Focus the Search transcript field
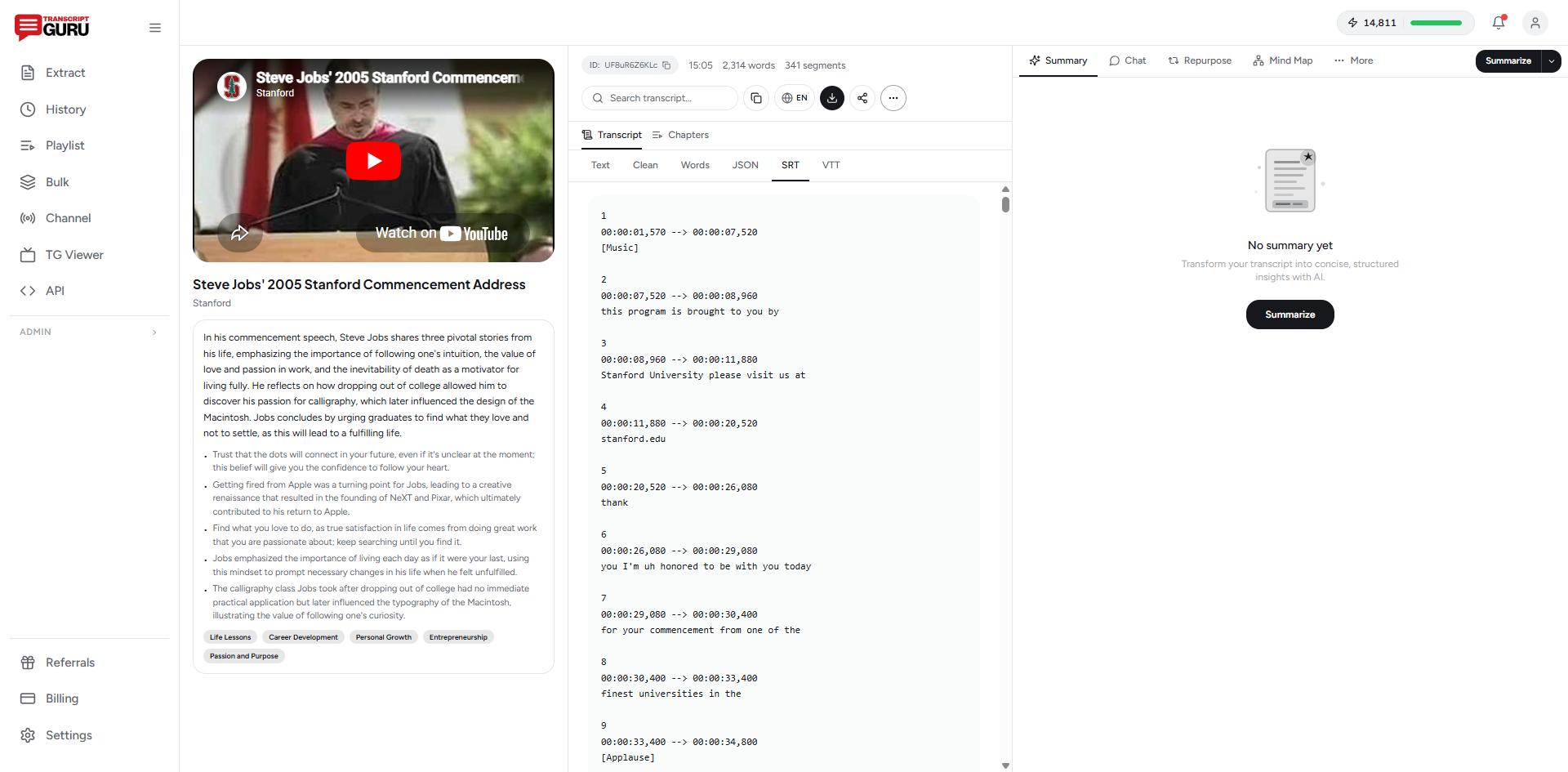 coord(660,98)
